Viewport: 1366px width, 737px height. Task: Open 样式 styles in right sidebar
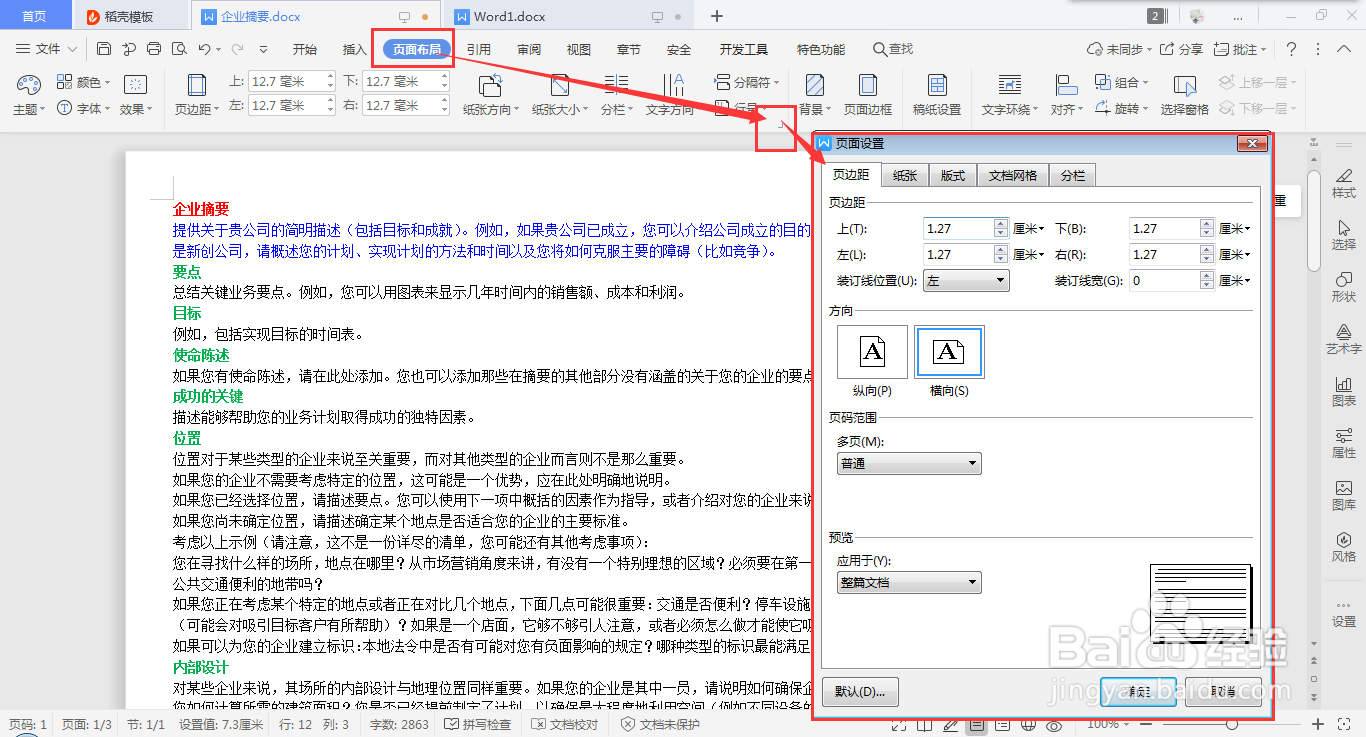(1344, 181)
